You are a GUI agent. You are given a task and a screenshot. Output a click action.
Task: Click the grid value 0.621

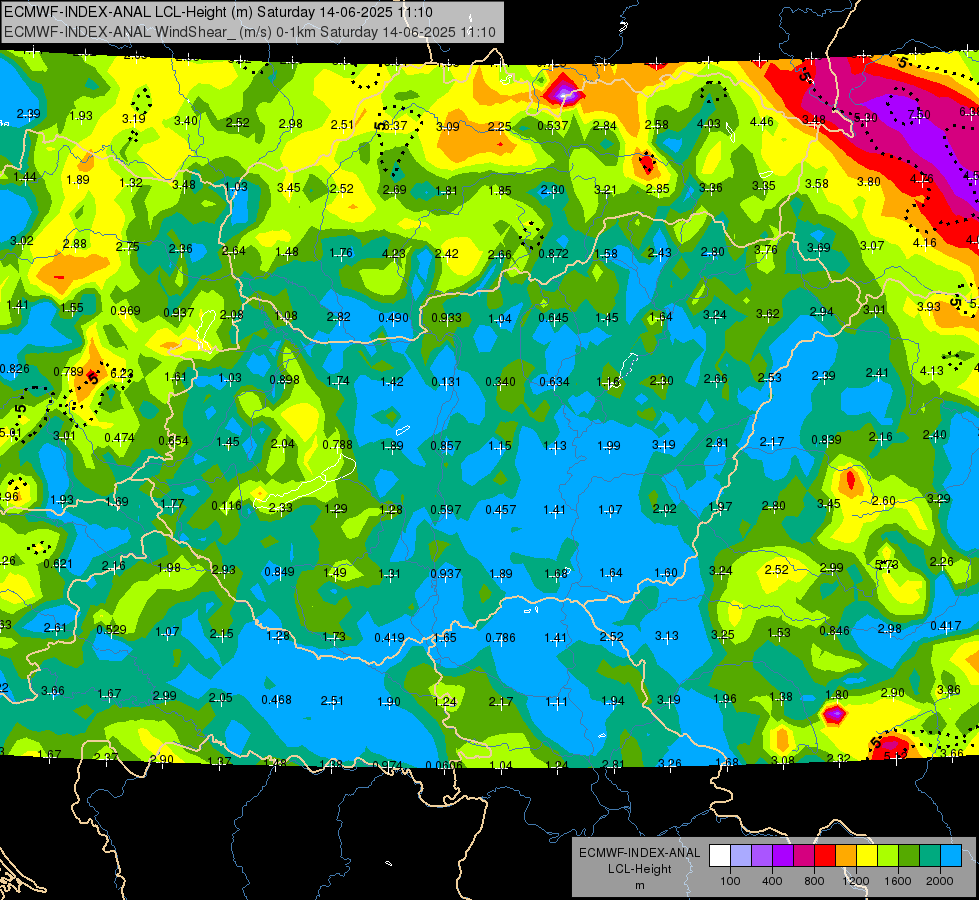click(58, 564)
